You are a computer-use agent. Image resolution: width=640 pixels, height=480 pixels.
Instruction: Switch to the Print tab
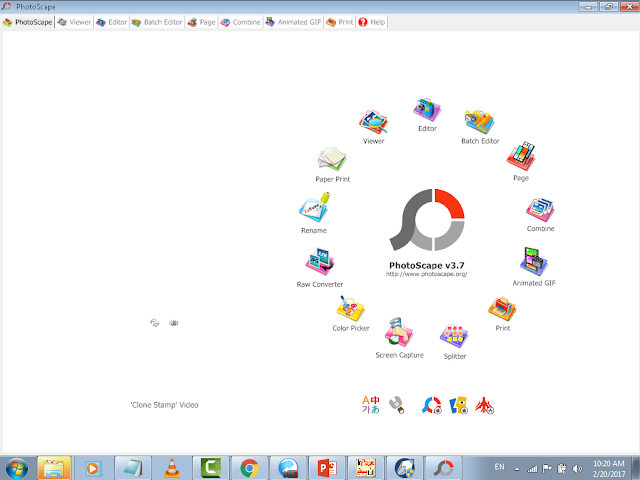click(x=340, y=22)
